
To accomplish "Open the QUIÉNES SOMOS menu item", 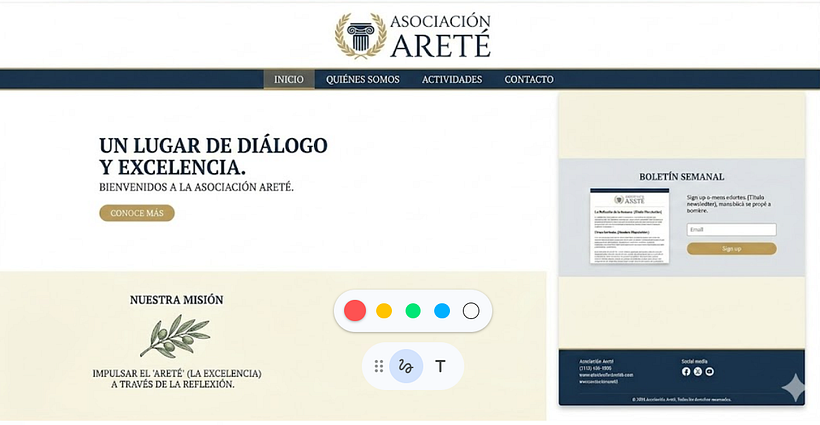I will click(x=363, y=79).
